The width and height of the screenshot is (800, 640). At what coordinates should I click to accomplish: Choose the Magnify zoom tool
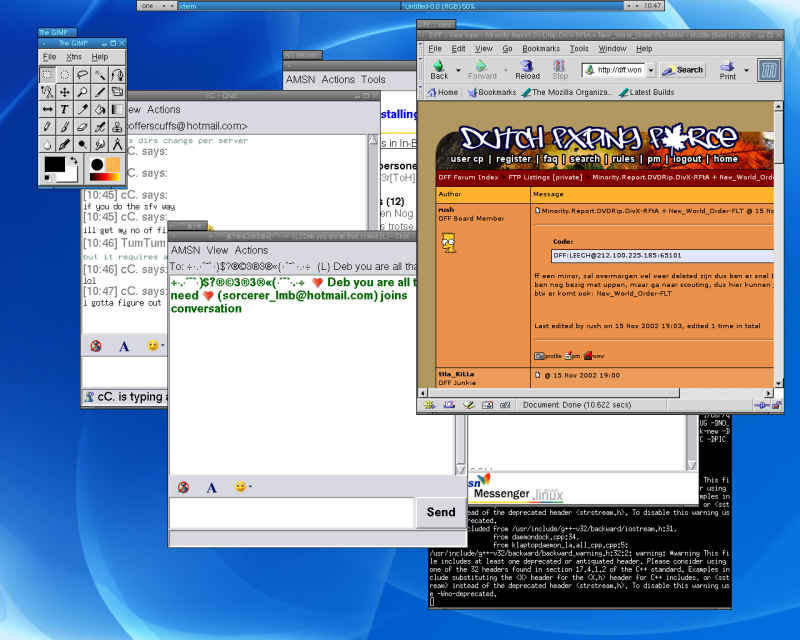coord(82,92)
